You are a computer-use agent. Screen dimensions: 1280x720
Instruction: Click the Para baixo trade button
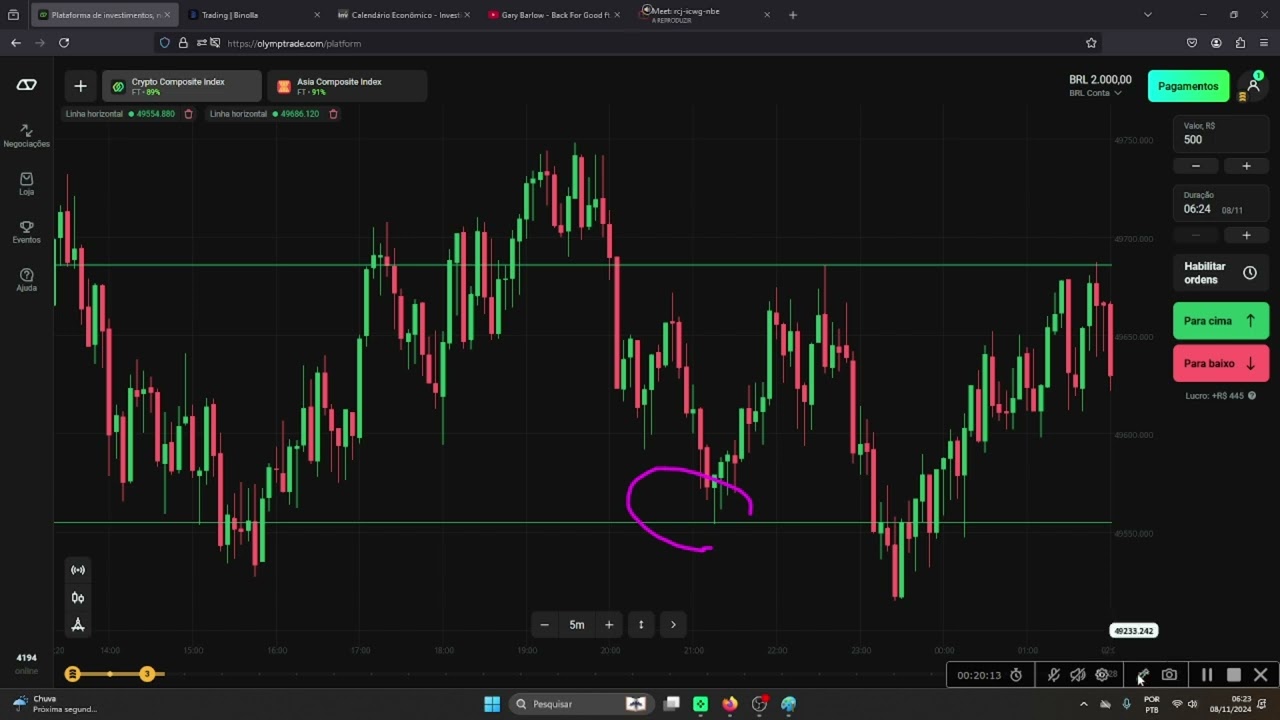(x=1221, y=364)
